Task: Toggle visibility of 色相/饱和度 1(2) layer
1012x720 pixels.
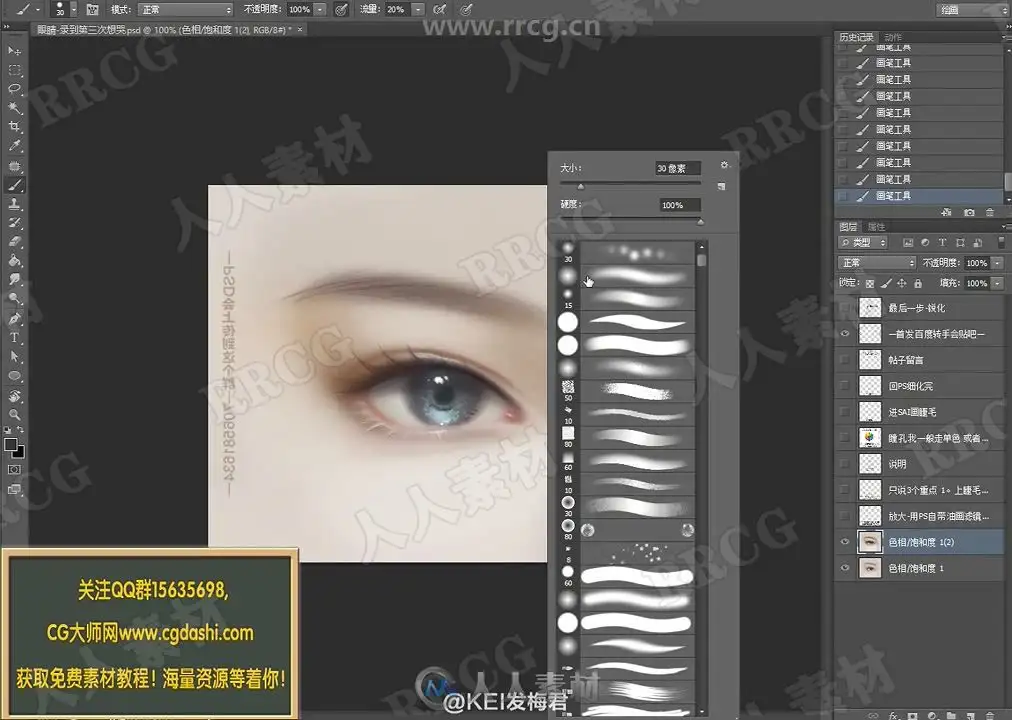Action: 845,542
